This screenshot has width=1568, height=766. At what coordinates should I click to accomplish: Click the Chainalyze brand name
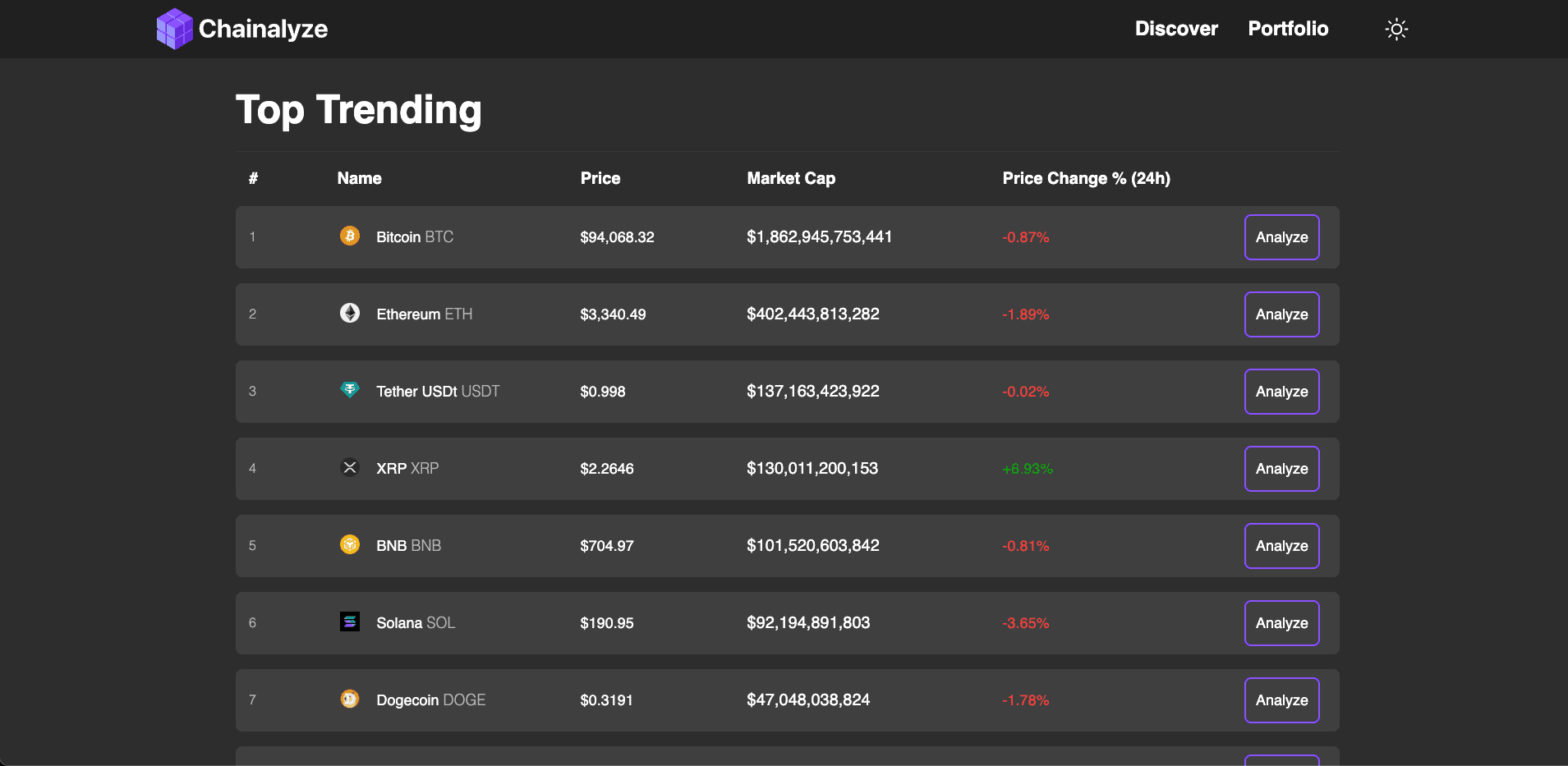click(263, 30)
